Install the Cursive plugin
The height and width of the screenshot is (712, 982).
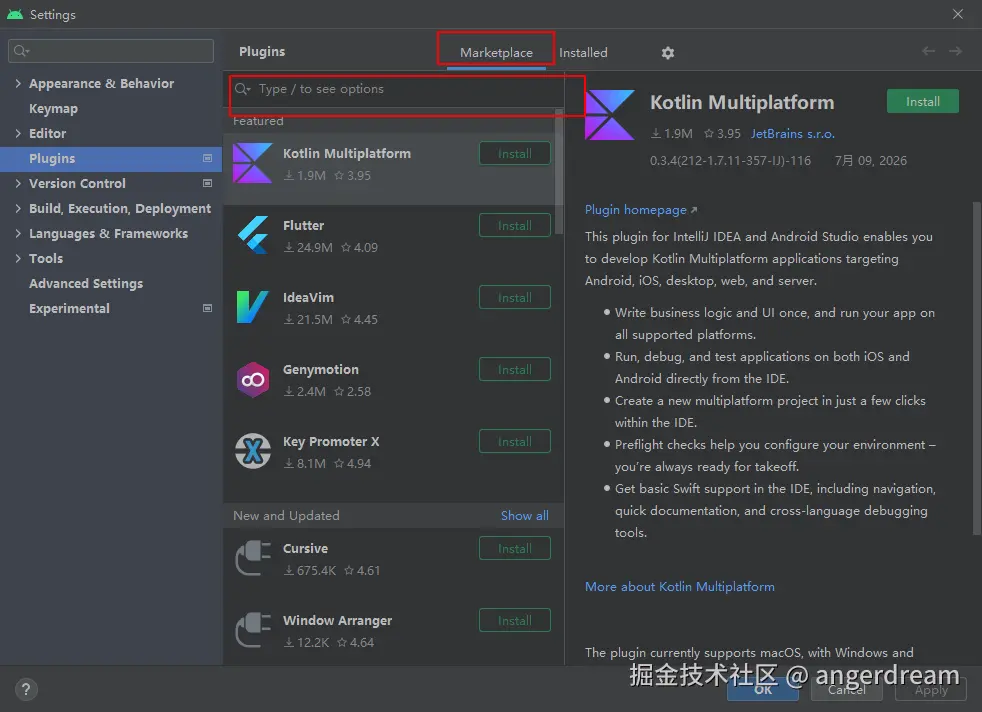coord(515,549)
